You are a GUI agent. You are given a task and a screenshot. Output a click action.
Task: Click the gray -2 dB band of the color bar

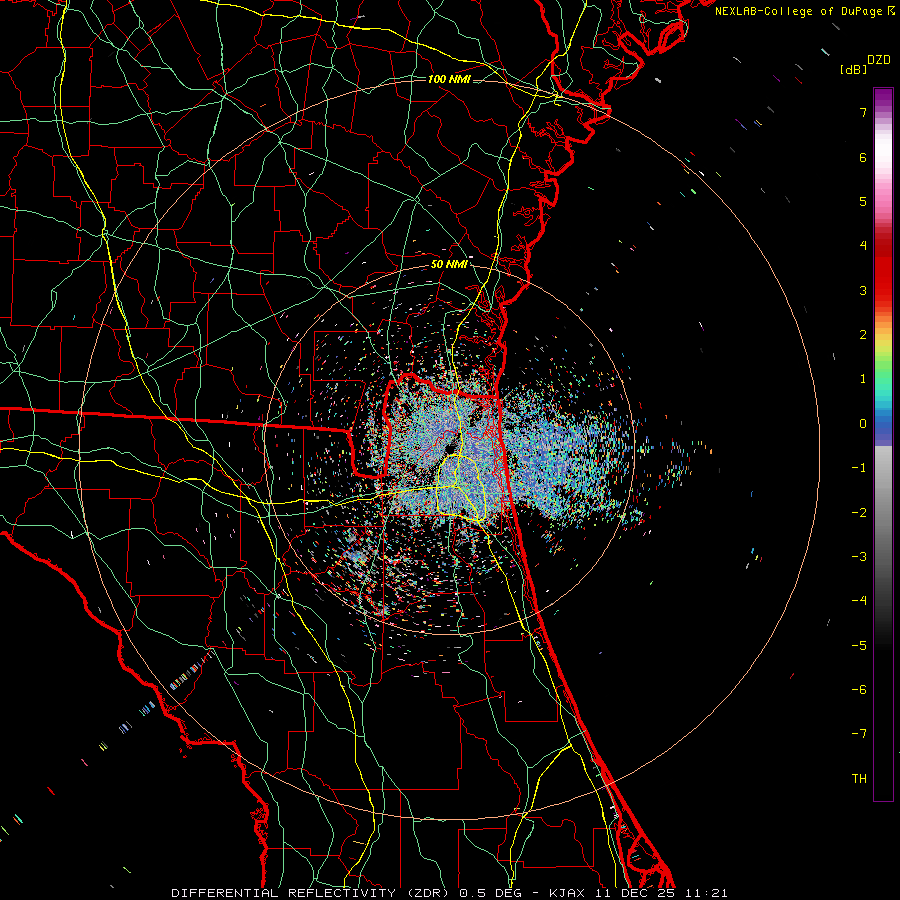(x=883, y=513)
